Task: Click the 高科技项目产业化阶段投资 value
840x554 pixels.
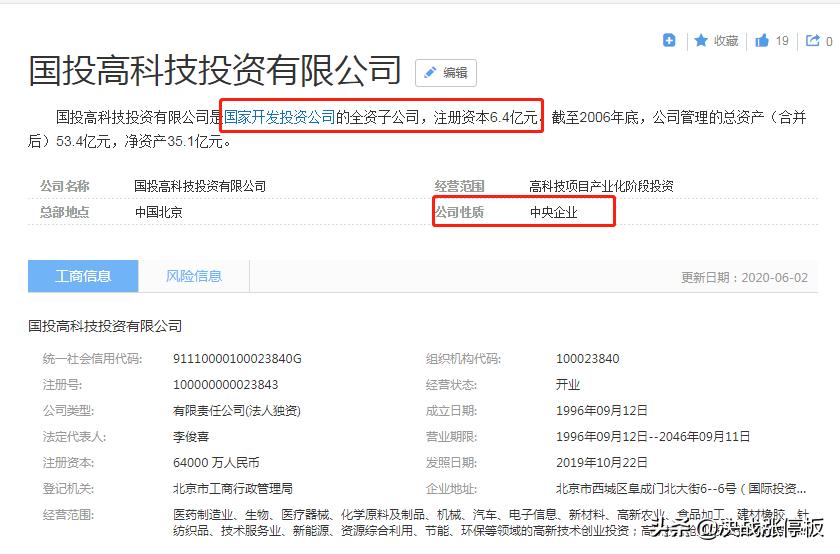Action: click(601, 186)
